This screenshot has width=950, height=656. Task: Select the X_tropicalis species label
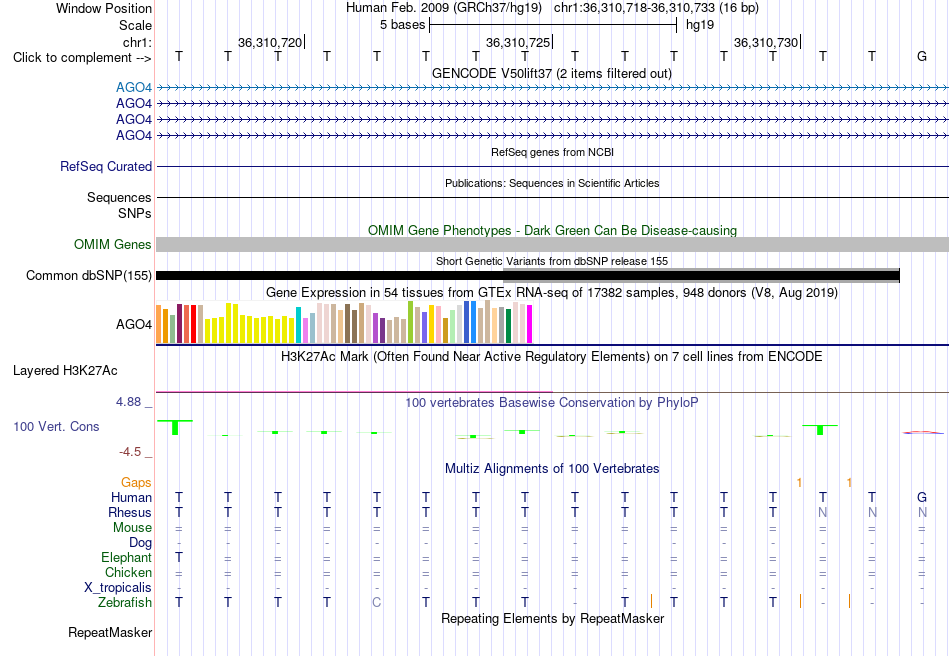(118, 588)
